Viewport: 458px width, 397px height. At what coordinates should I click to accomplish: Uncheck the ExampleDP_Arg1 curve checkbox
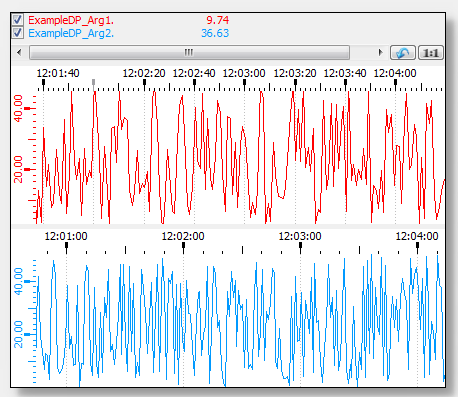[x=17, y=20]
